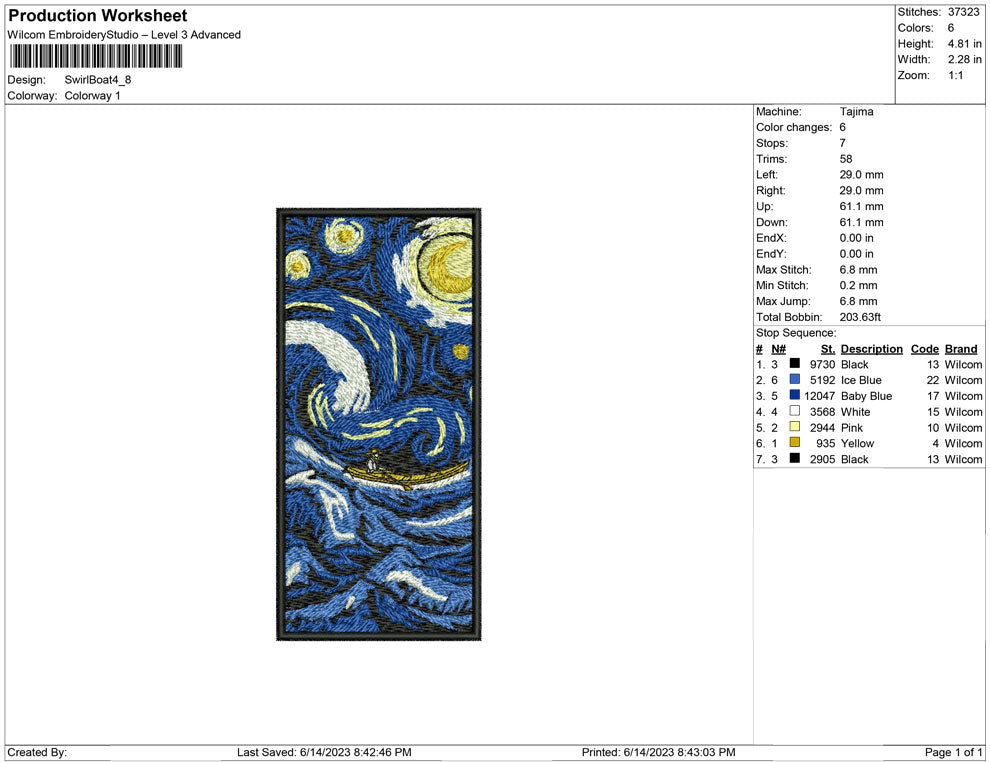Click the Pink thread color swatch
This screenshot has width=990, height=762.
tap(795, 427)
